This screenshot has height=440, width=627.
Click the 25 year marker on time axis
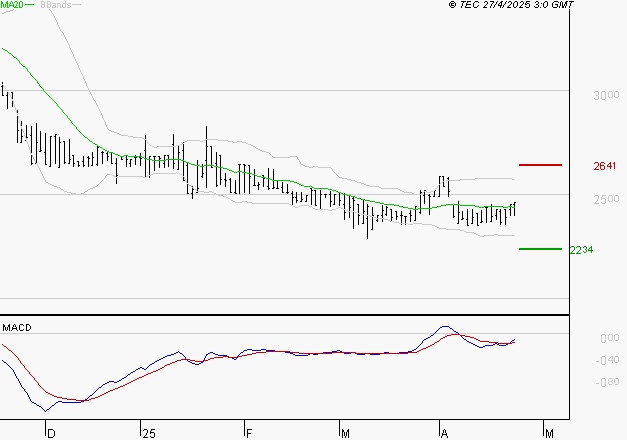pyautogui.click(x=148, y=432)
